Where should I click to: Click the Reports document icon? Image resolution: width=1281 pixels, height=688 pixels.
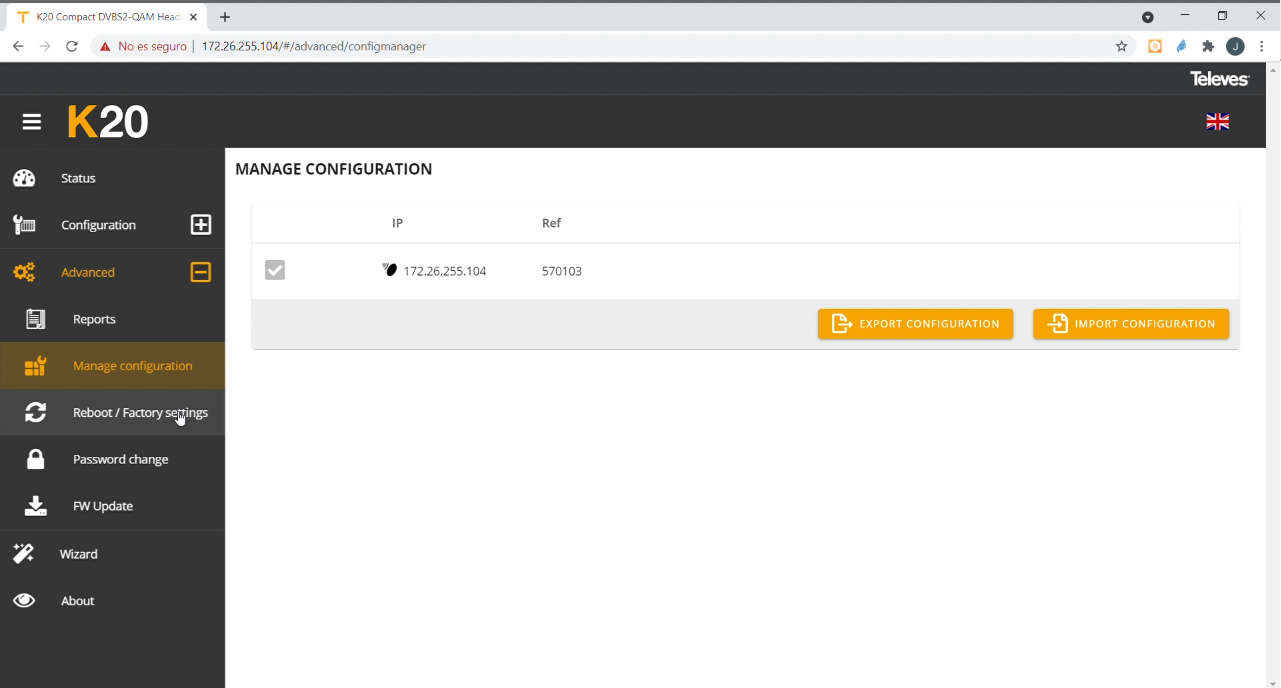(x=36, y=319)
